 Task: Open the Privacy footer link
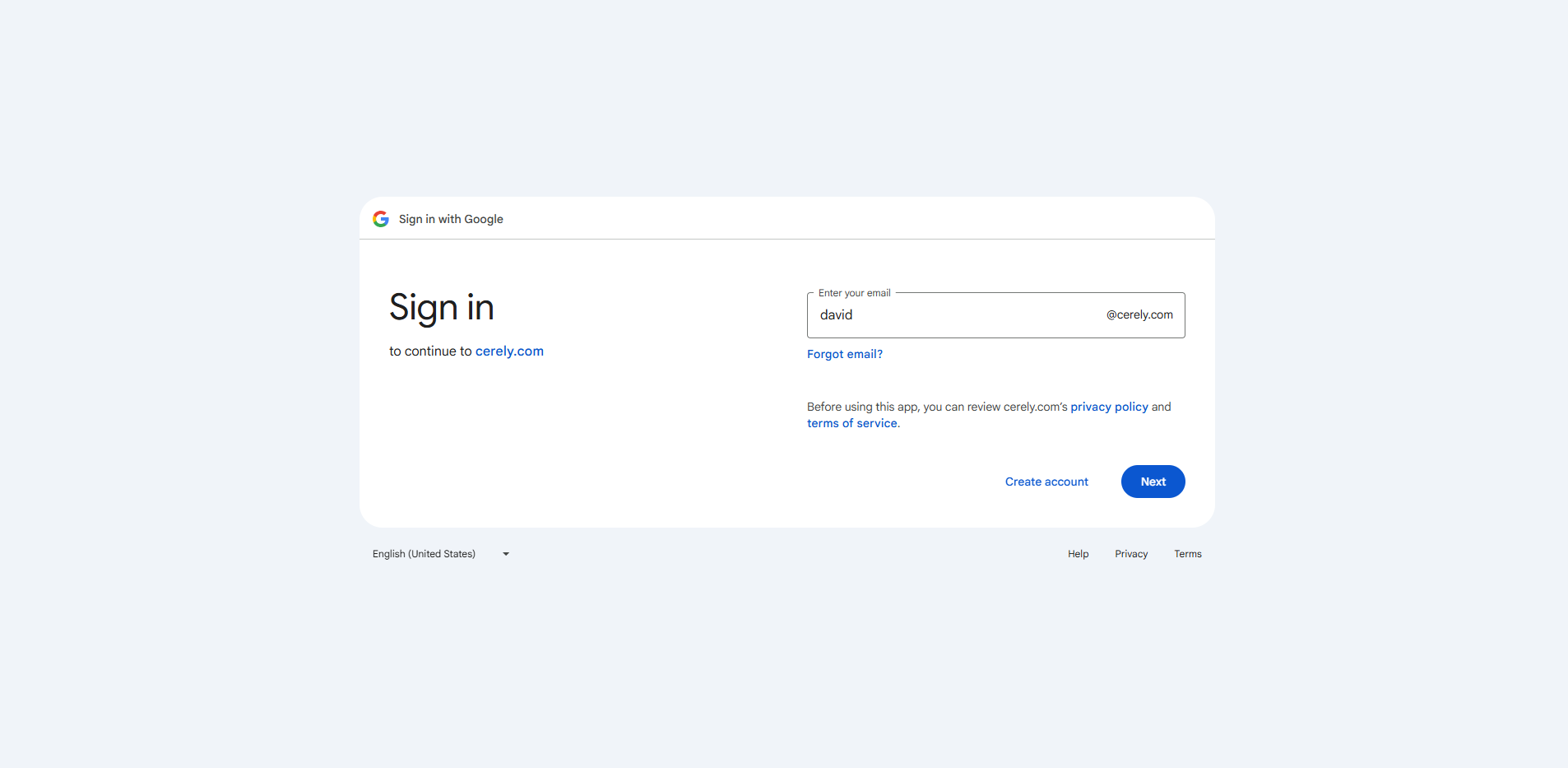[x=1131, y=554]
